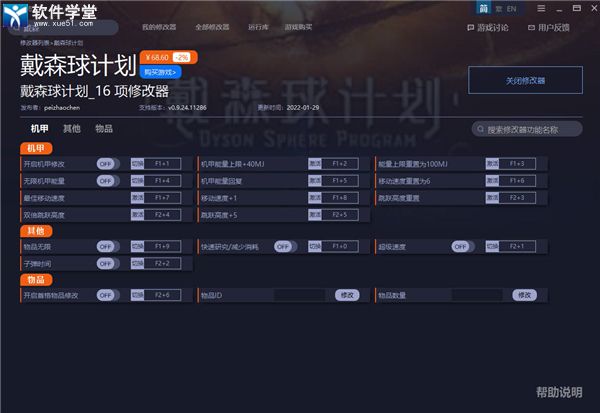Toggle 子弹时间 OFF switch
This screenshot has height=413, width=600.
[107, 263]
